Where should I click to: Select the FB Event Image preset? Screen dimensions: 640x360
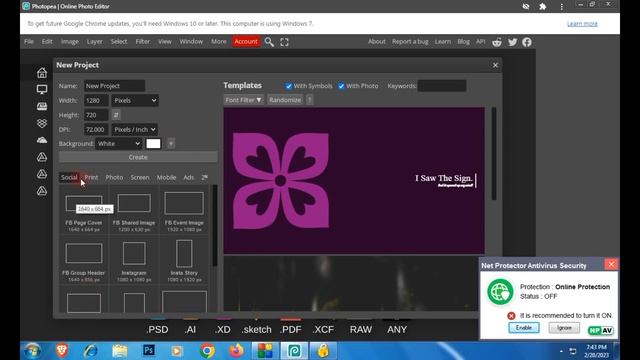184,210
